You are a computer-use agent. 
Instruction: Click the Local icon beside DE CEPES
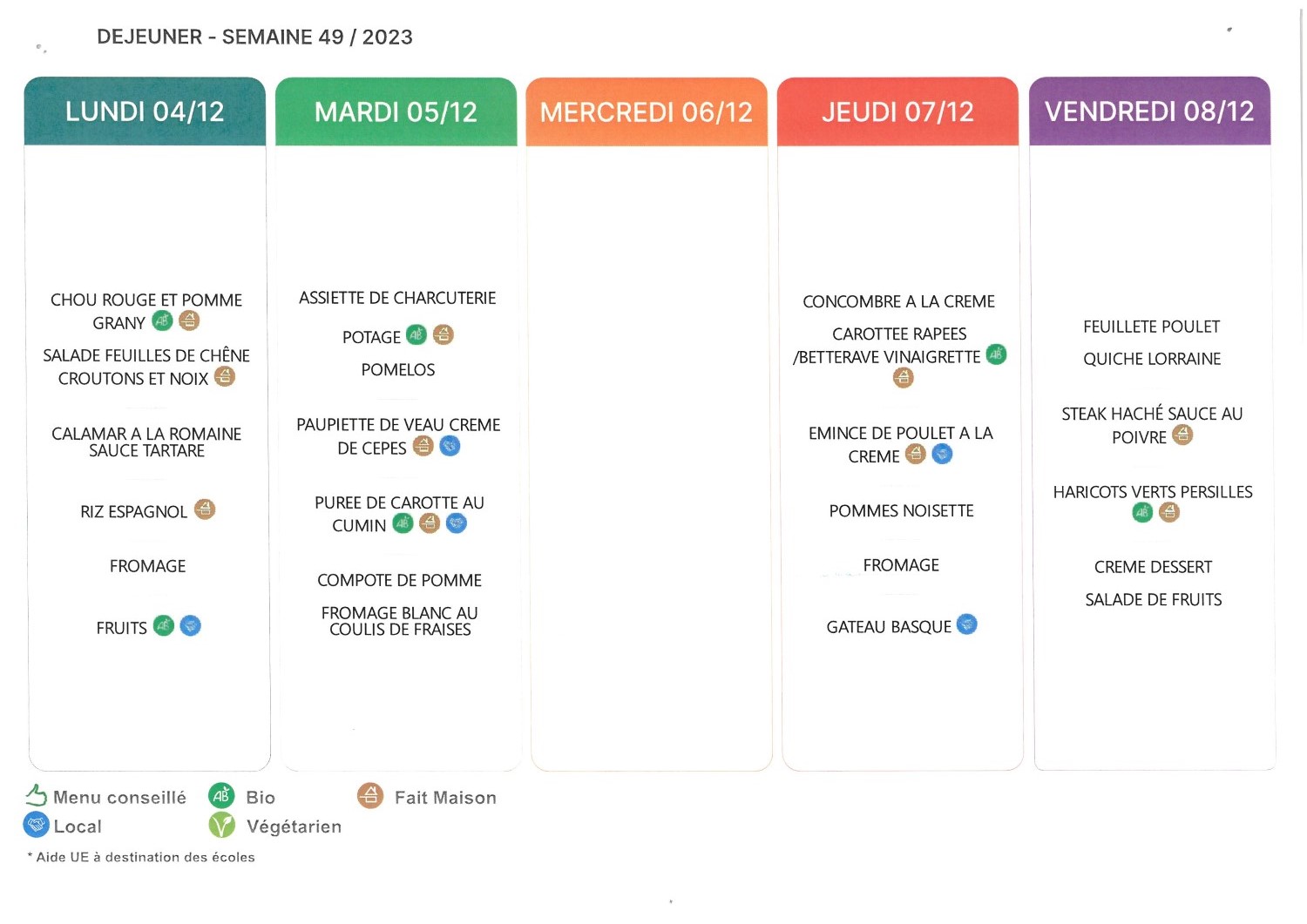click(450, 446)
